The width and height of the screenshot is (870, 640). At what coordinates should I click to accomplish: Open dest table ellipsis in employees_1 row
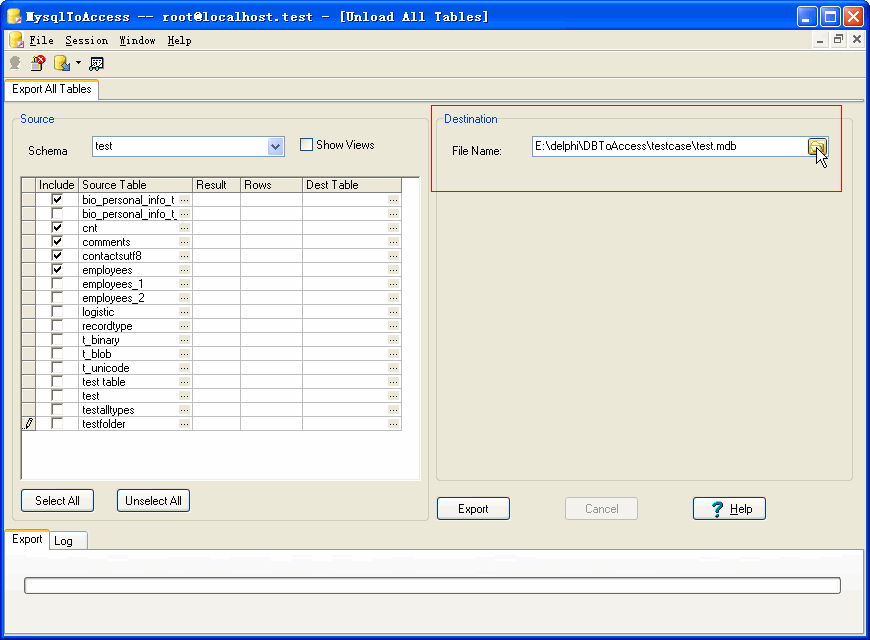click(393, 284)
